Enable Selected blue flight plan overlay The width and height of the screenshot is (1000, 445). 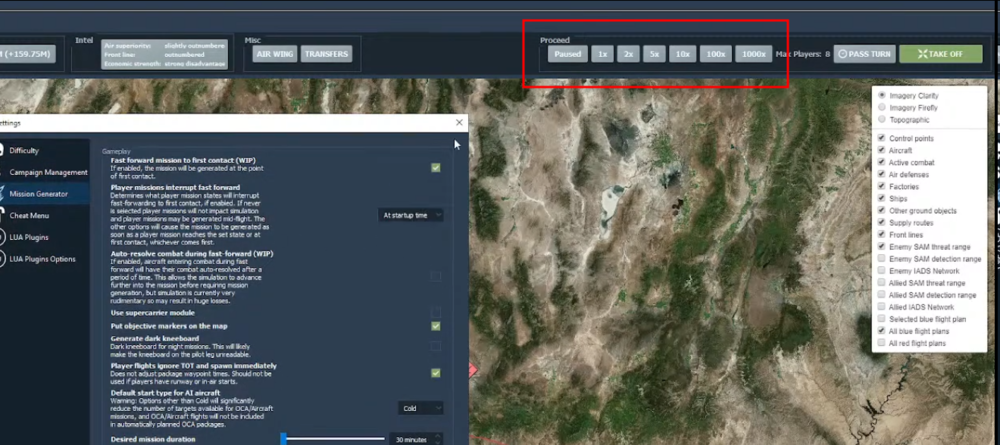(881, 319)
